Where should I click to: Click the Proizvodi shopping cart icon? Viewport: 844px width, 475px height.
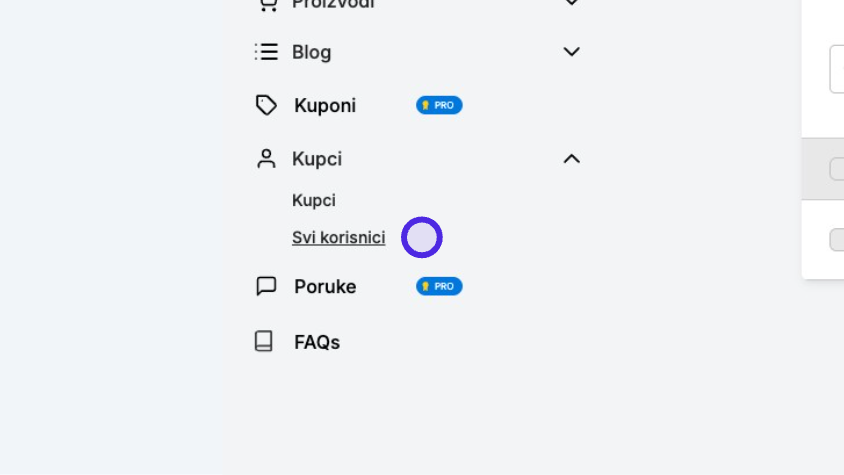pos(268,5)
